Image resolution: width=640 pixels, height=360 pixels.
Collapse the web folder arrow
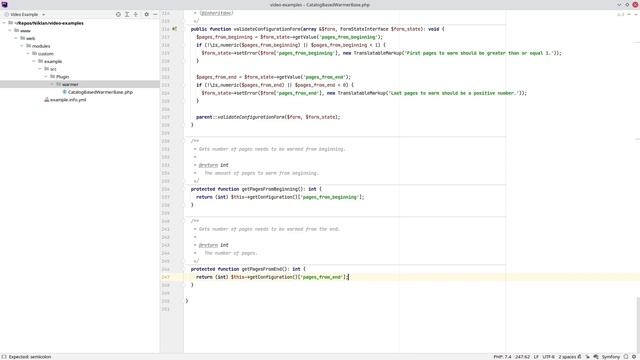[x=16, y=38]
